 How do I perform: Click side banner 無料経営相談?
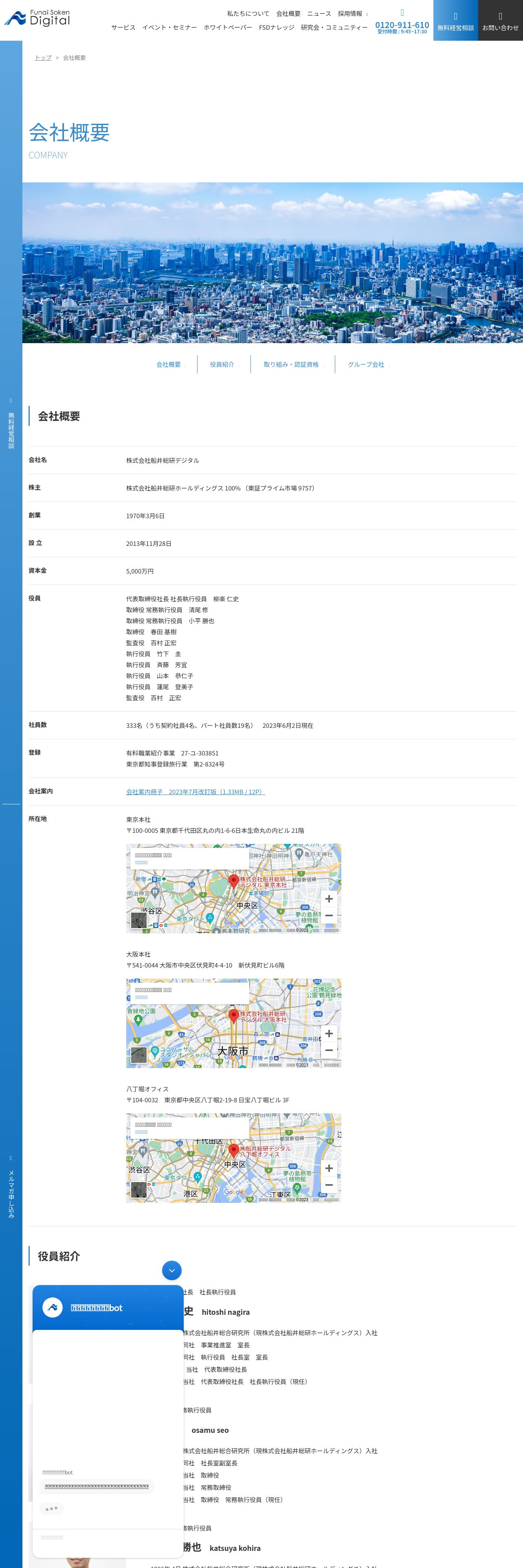pyautogui.click(x=11, y=424)
